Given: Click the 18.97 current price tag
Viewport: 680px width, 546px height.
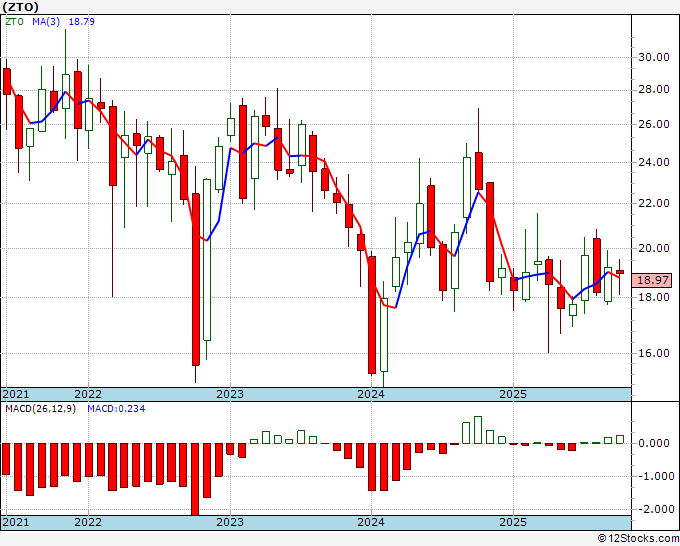Looking at the screenshot, I should [652, 280].
